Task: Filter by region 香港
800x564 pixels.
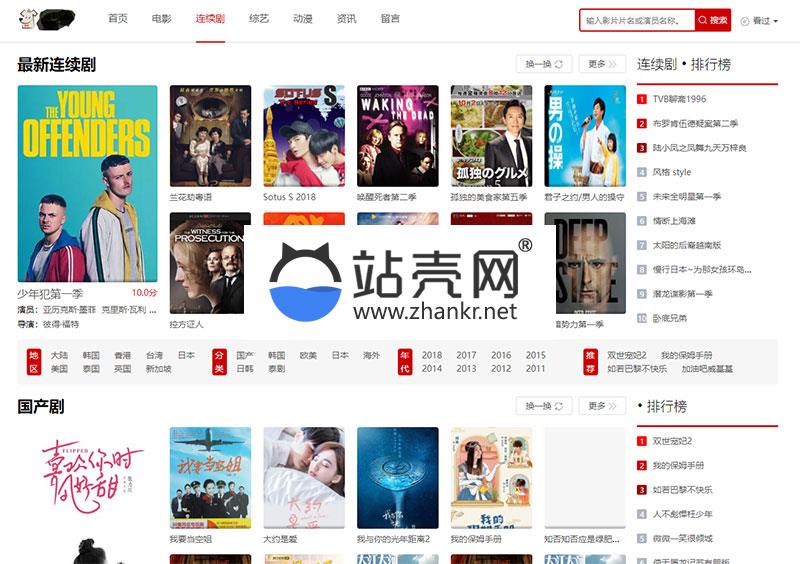Action: point(122,355)
